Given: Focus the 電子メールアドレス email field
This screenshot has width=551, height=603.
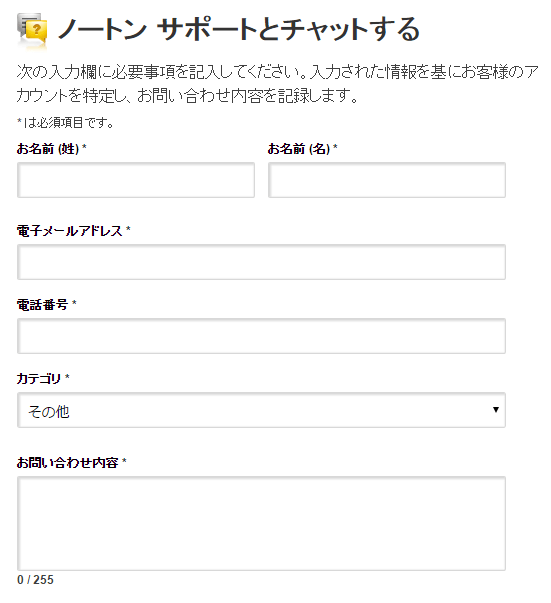Looking at the screenshot, I should click(x=261, y=262).
